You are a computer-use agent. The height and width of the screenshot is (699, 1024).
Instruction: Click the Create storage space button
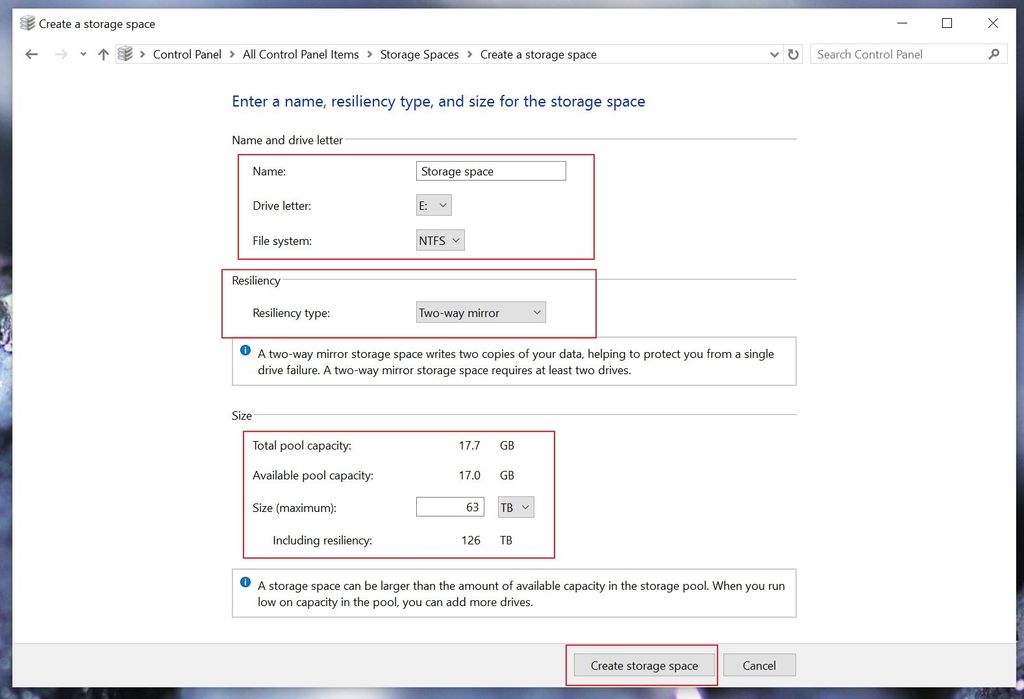(x=643, y=665)
